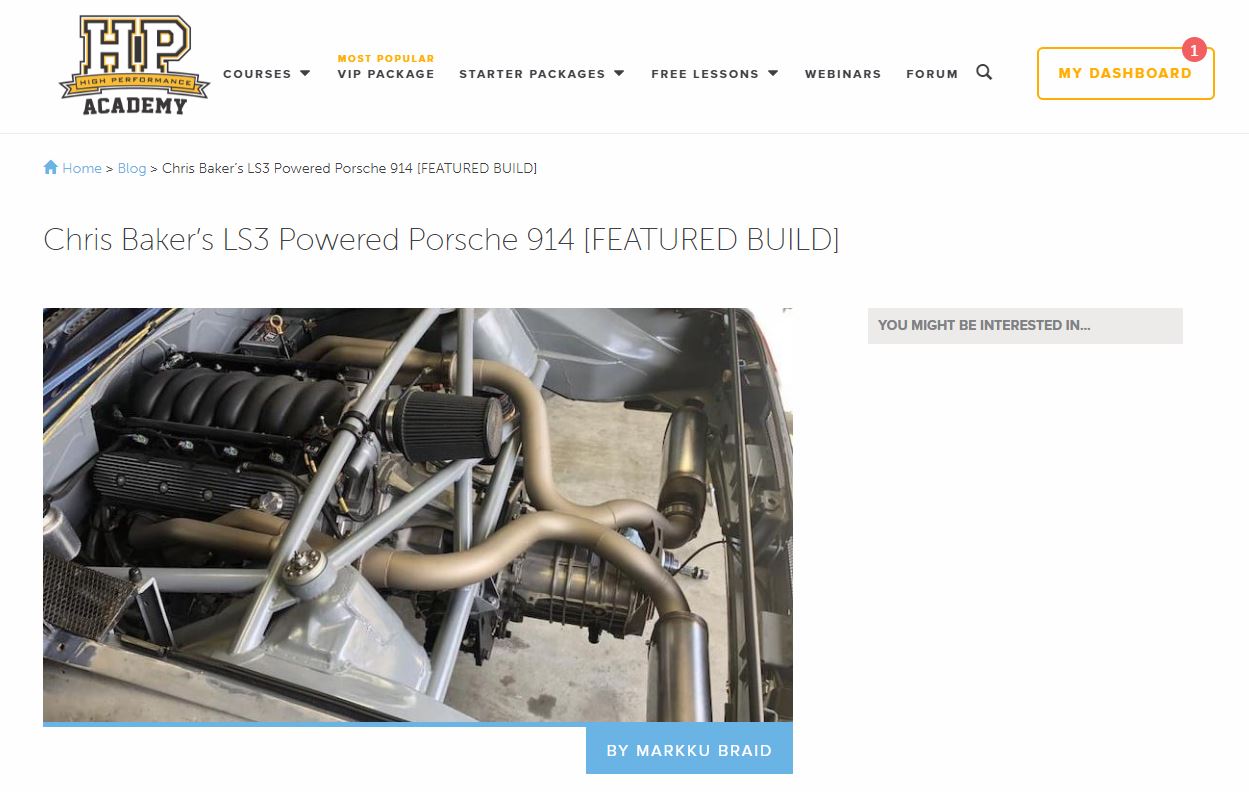The width and height of the screenshot is (1249, 792).
Task: Open the Starter Packages menu
Action: [532, 74]
